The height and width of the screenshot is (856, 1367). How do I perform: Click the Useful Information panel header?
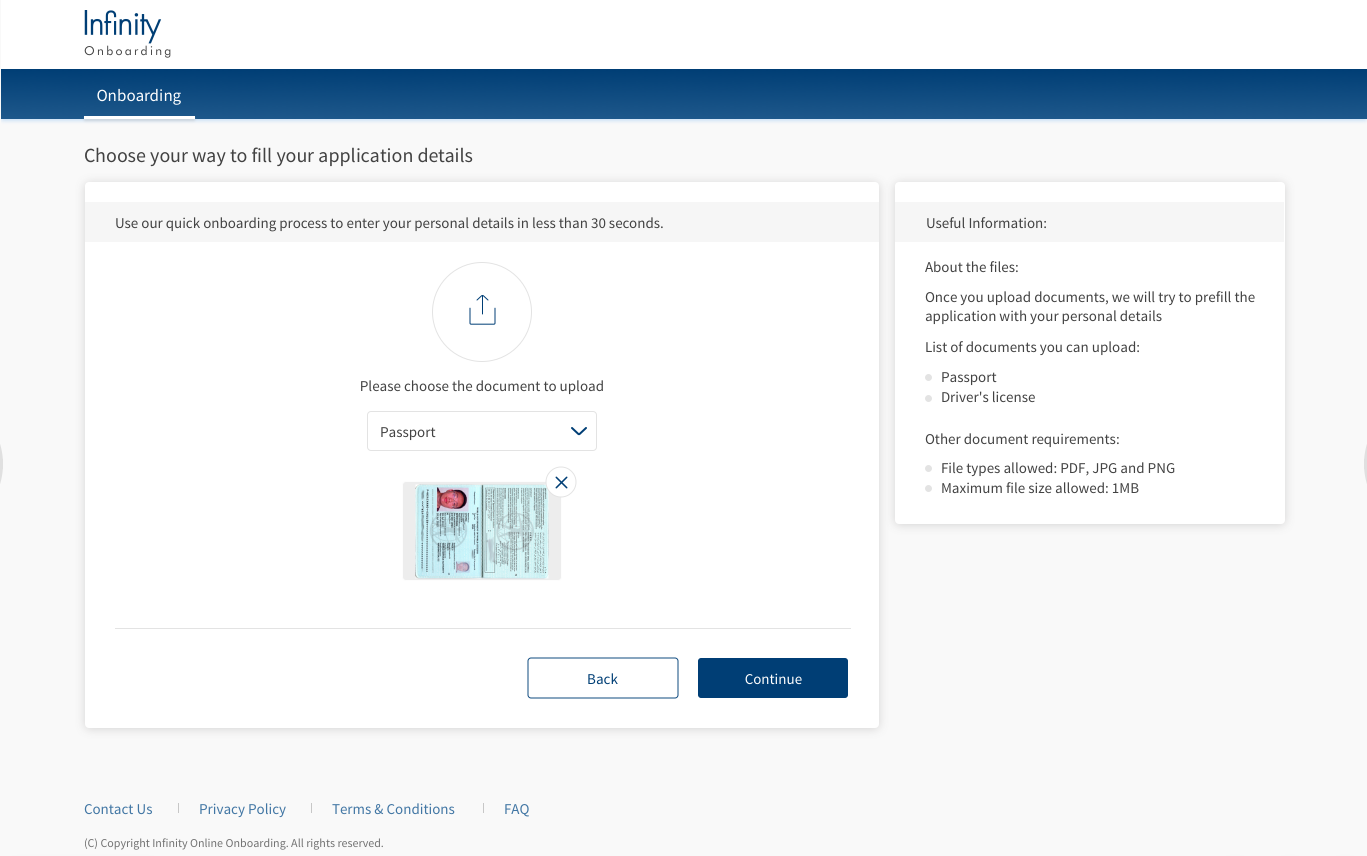point(986,223)
